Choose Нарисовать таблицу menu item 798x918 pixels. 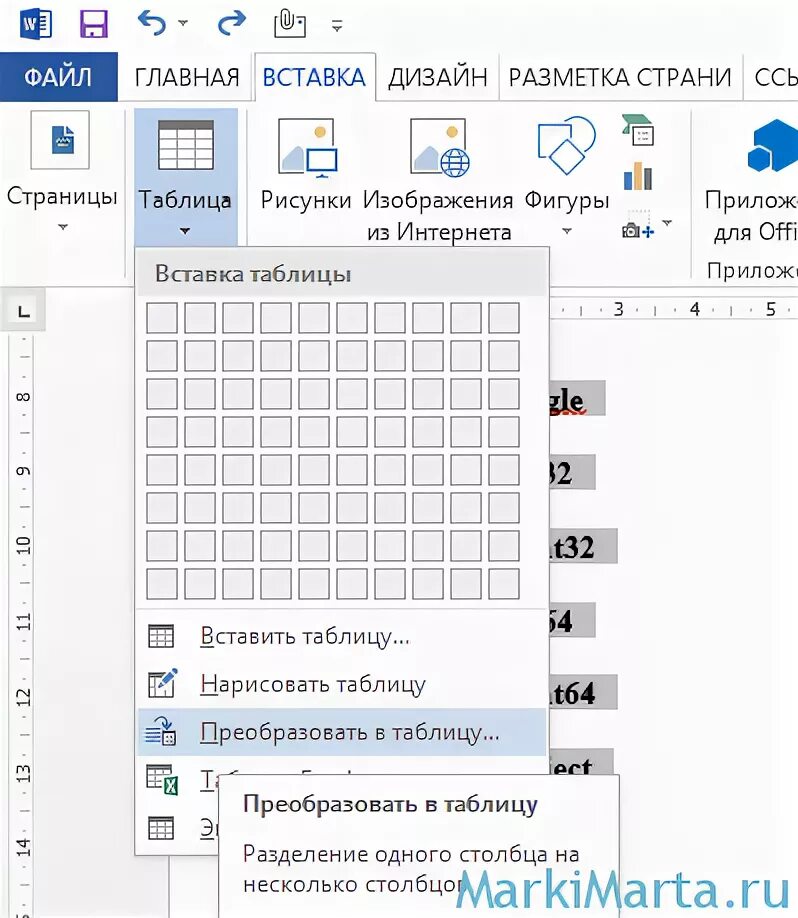(341, 684)
